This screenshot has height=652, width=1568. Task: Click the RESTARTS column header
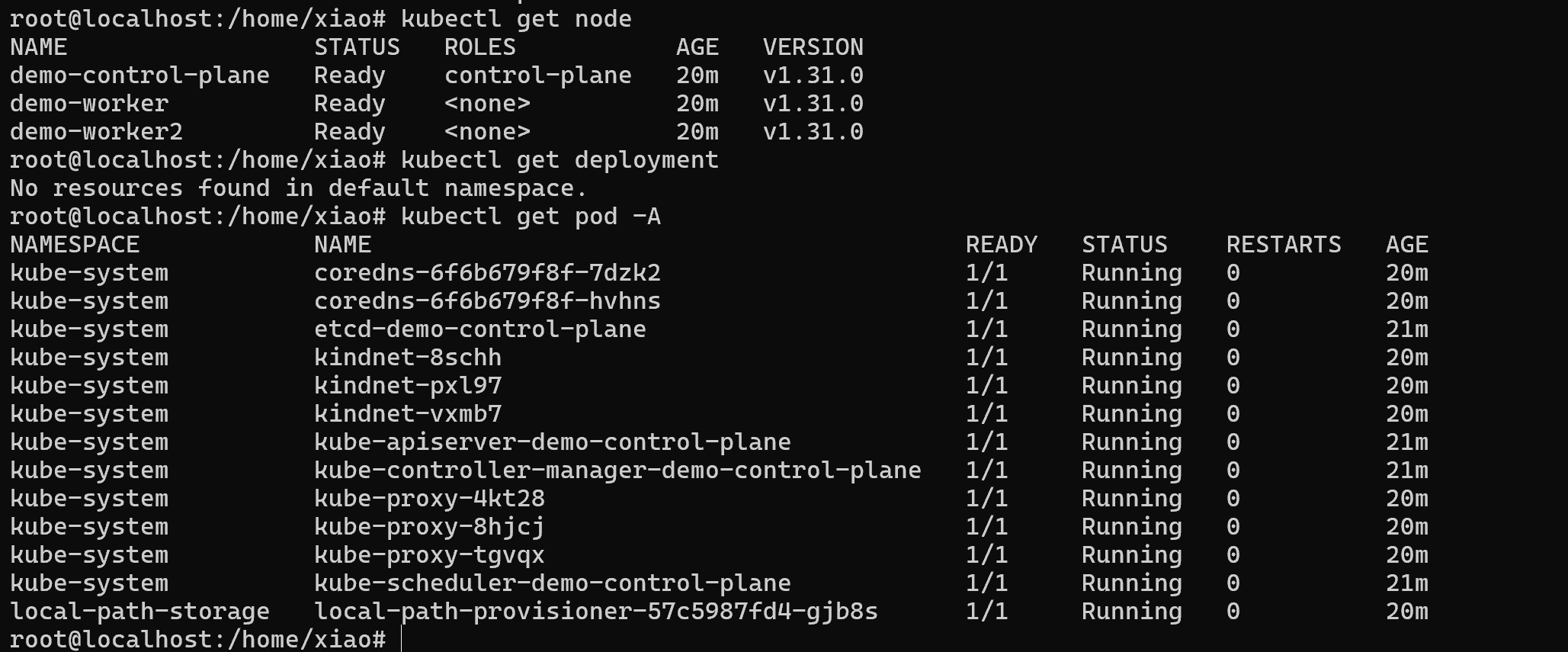pyautogui.click(x=1283, y=245)
